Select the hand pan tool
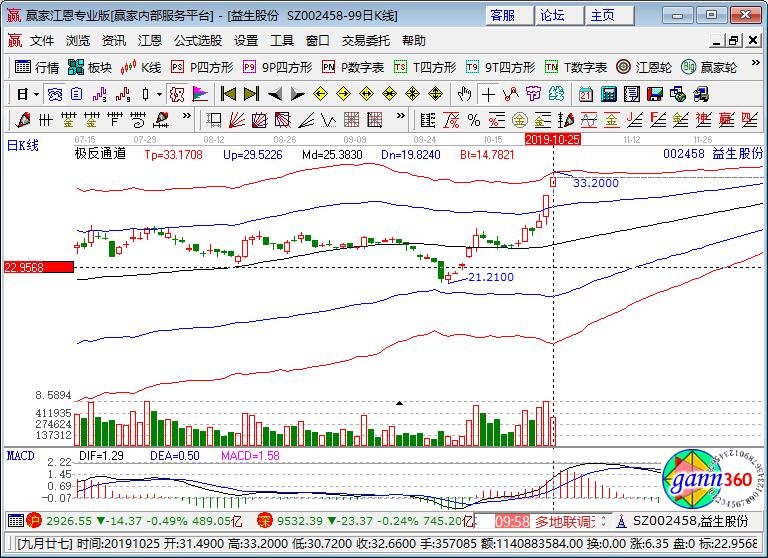Image resolution: width=768 pixels, height=558 pixels. 464,94
